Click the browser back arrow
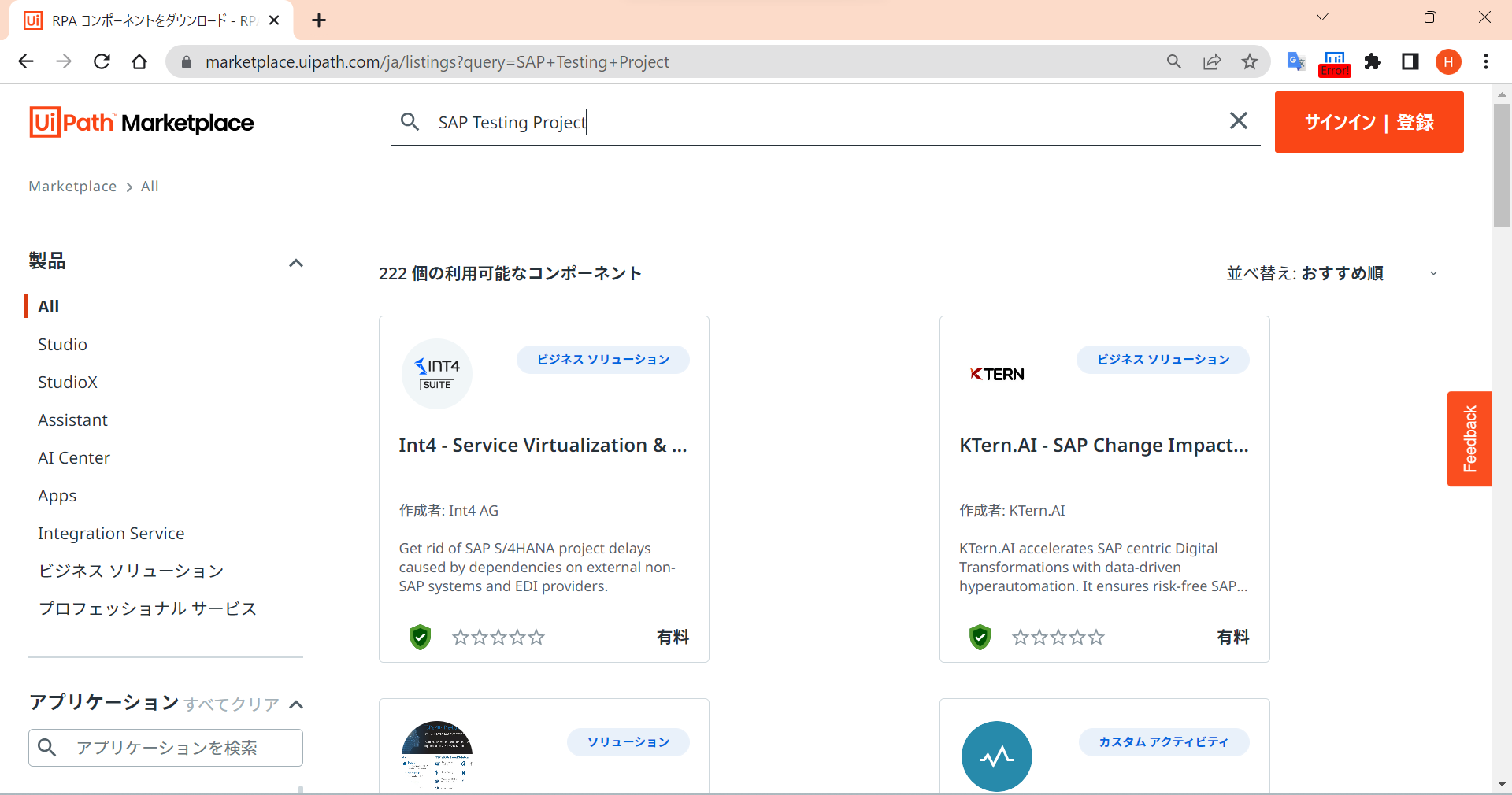The height and width of the screenshot is (795, 1512). (26, 61)
